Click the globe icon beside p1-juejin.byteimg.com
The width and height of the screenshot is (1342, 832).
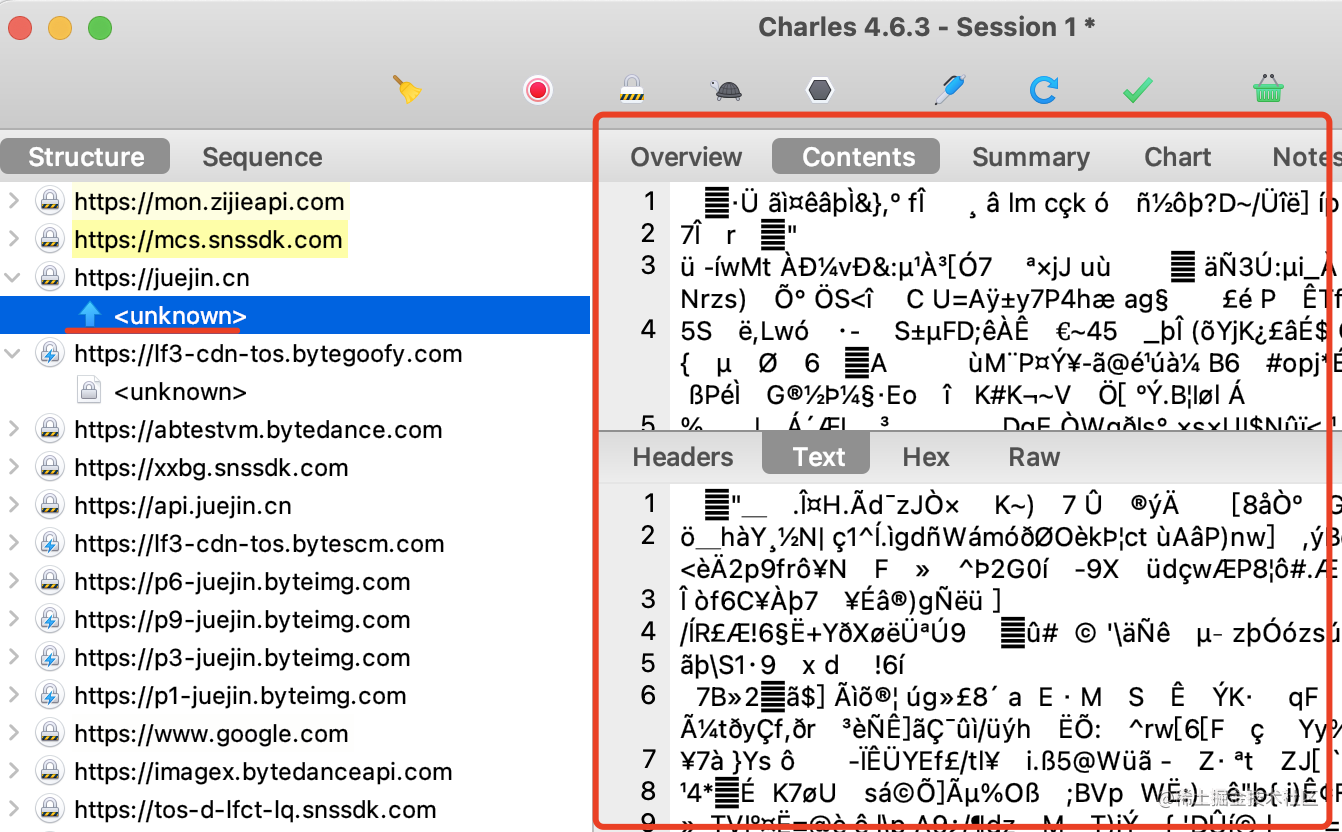[x=50, y=695]
